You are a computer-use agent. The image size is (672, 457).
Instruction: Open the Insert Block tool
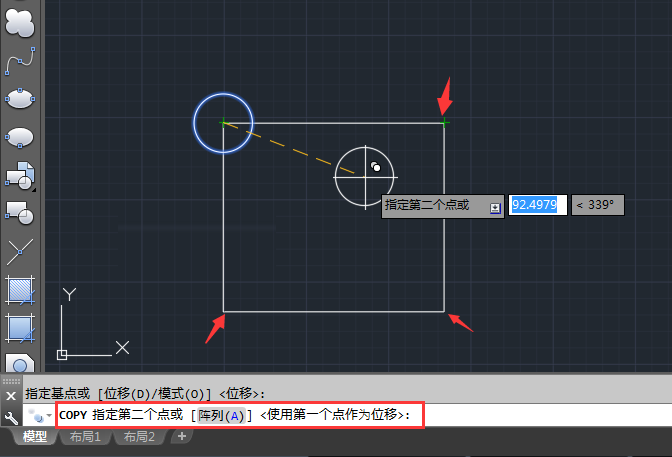(x=20, y=175)
